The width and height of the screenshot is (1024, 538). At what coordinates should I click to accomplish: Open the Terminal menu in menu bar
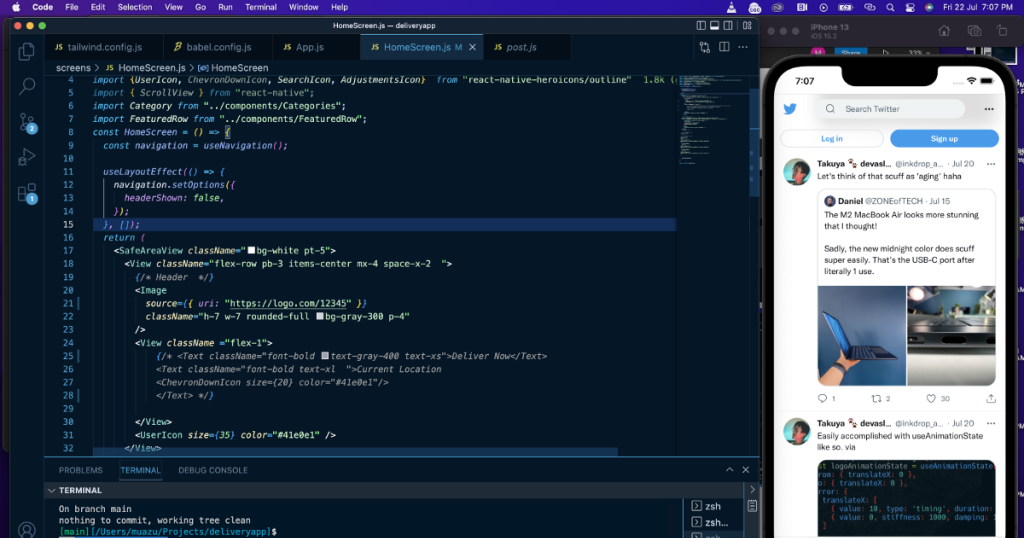point(261,7)
